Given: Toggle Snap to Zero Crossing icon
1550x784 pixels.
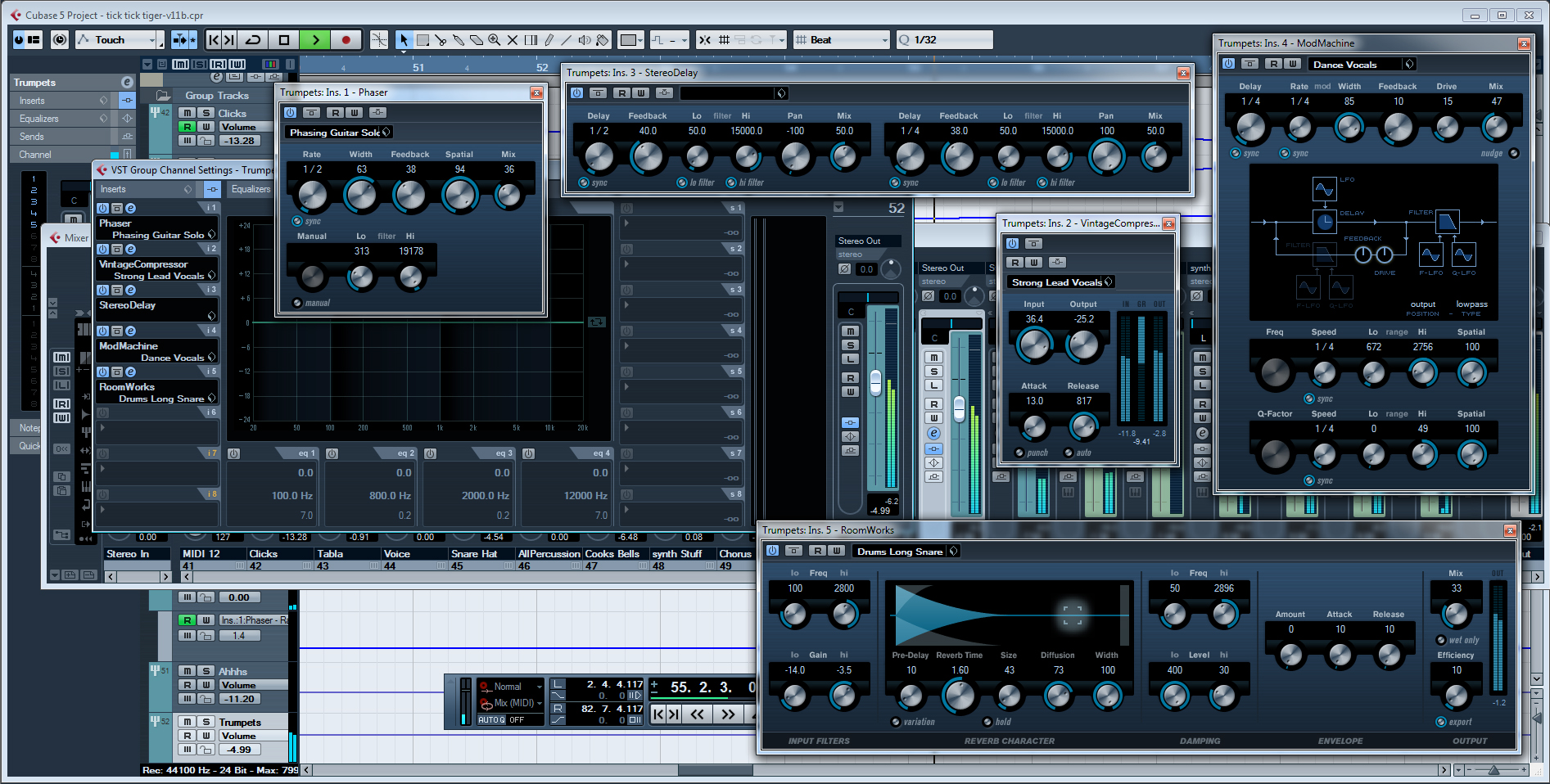Looking at the screenshot, I should coord(705,39).
